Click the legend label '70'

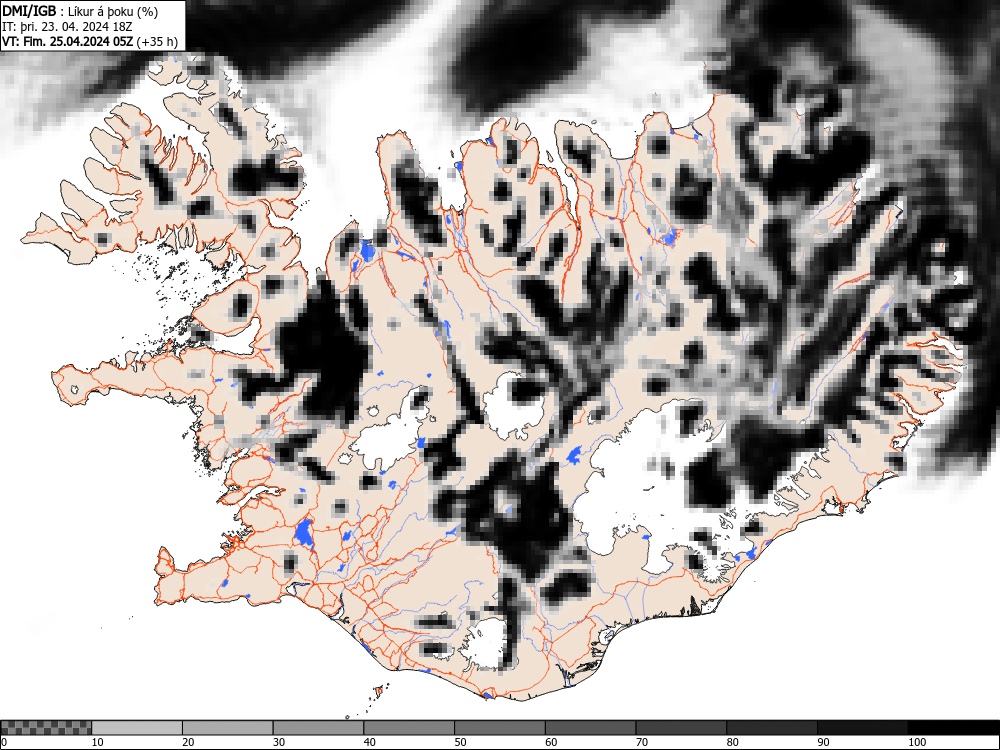click(642, 742)
